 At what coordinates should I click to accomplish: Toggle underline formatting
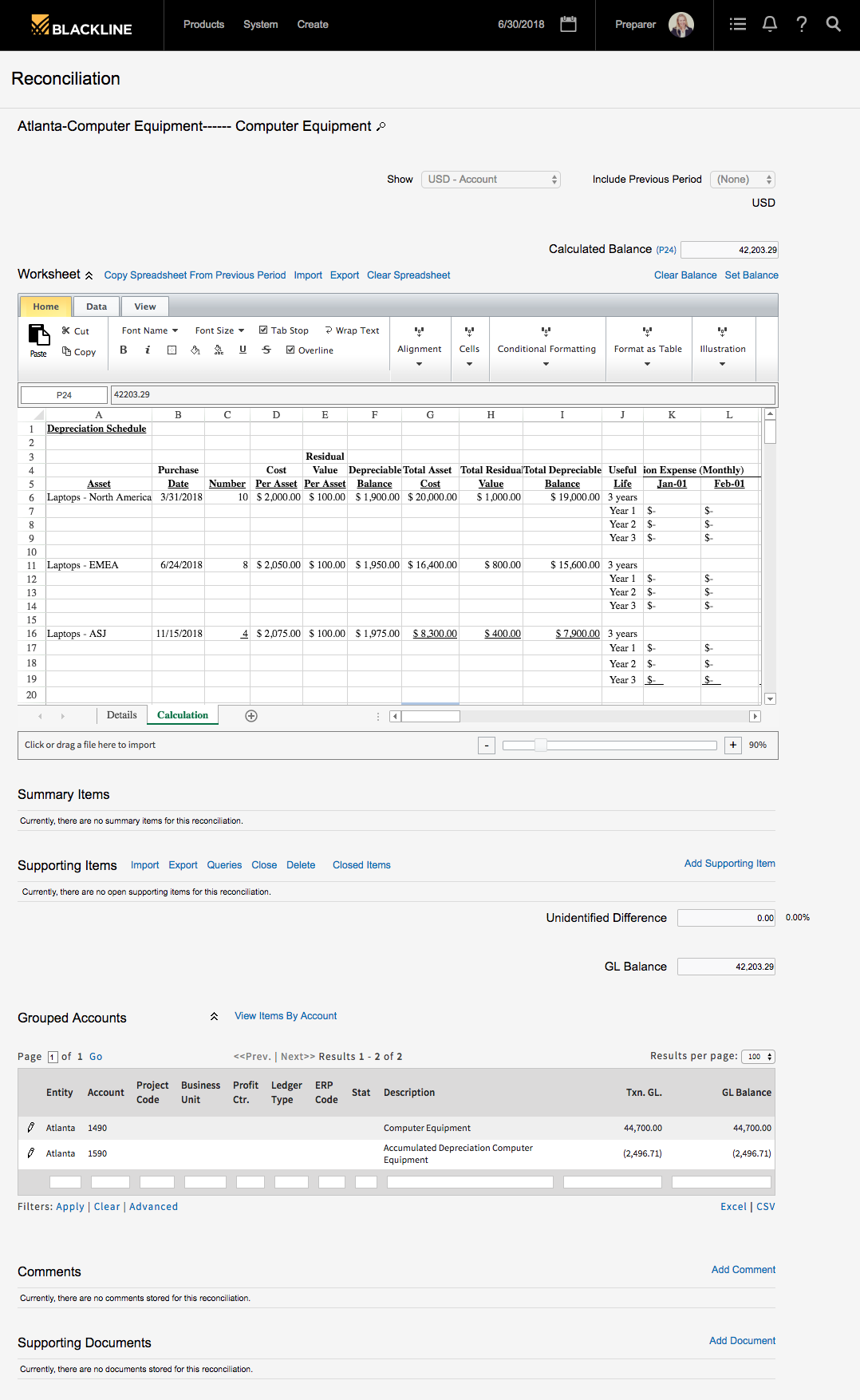click(x=243, y=350)
